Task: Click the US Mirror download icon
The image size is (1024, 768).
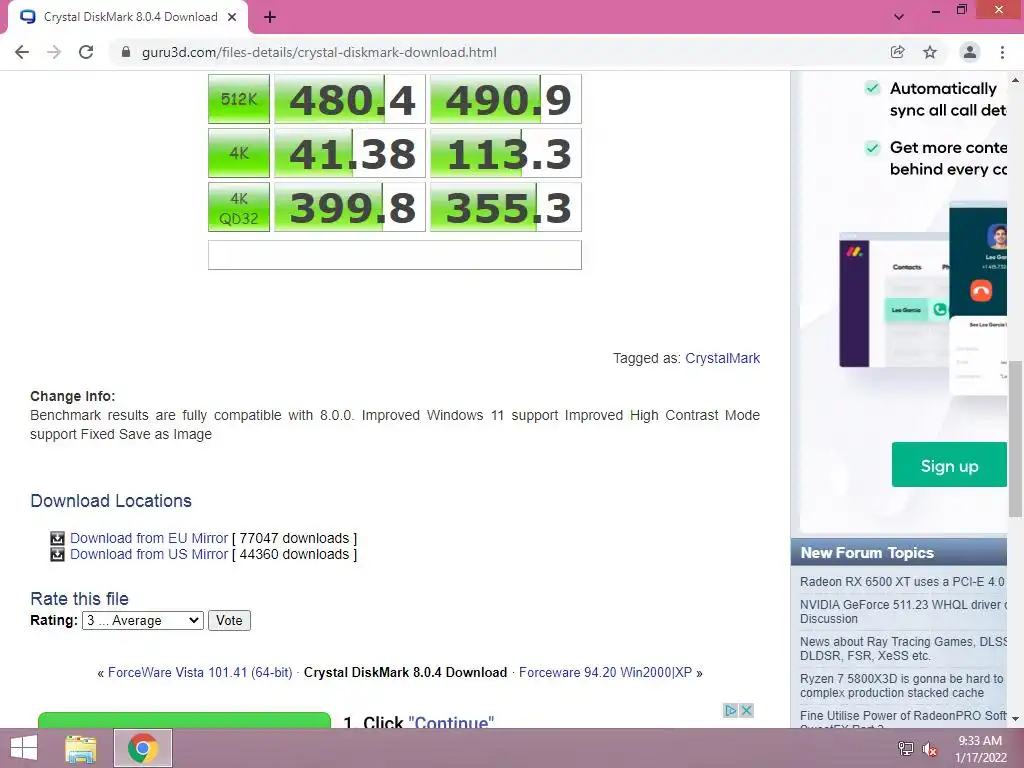Action: pos(57,554)
